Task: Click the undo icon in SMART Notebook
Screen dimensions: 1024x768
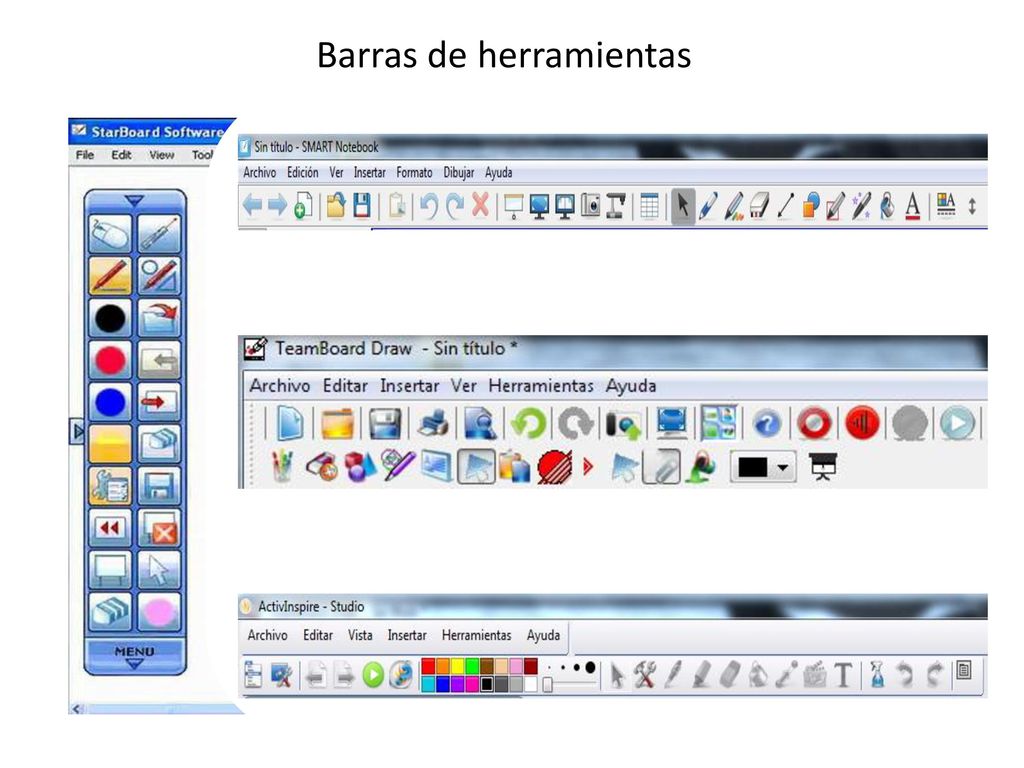Action: [x=428, y=206]
